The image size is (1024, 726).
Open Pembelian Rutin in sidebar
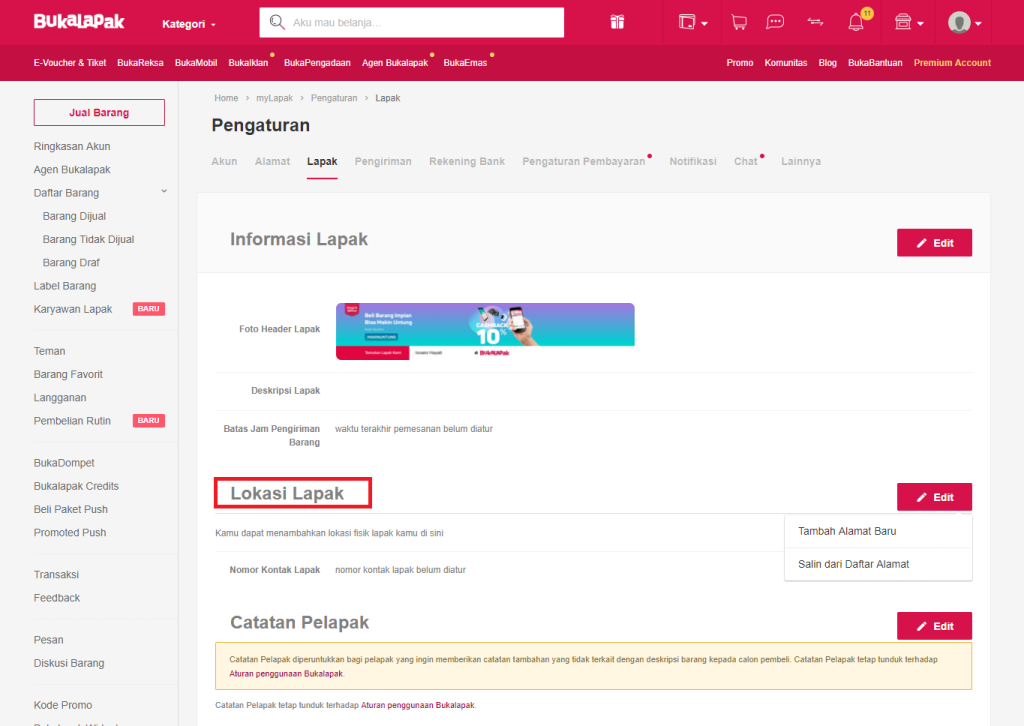[72, 421]
